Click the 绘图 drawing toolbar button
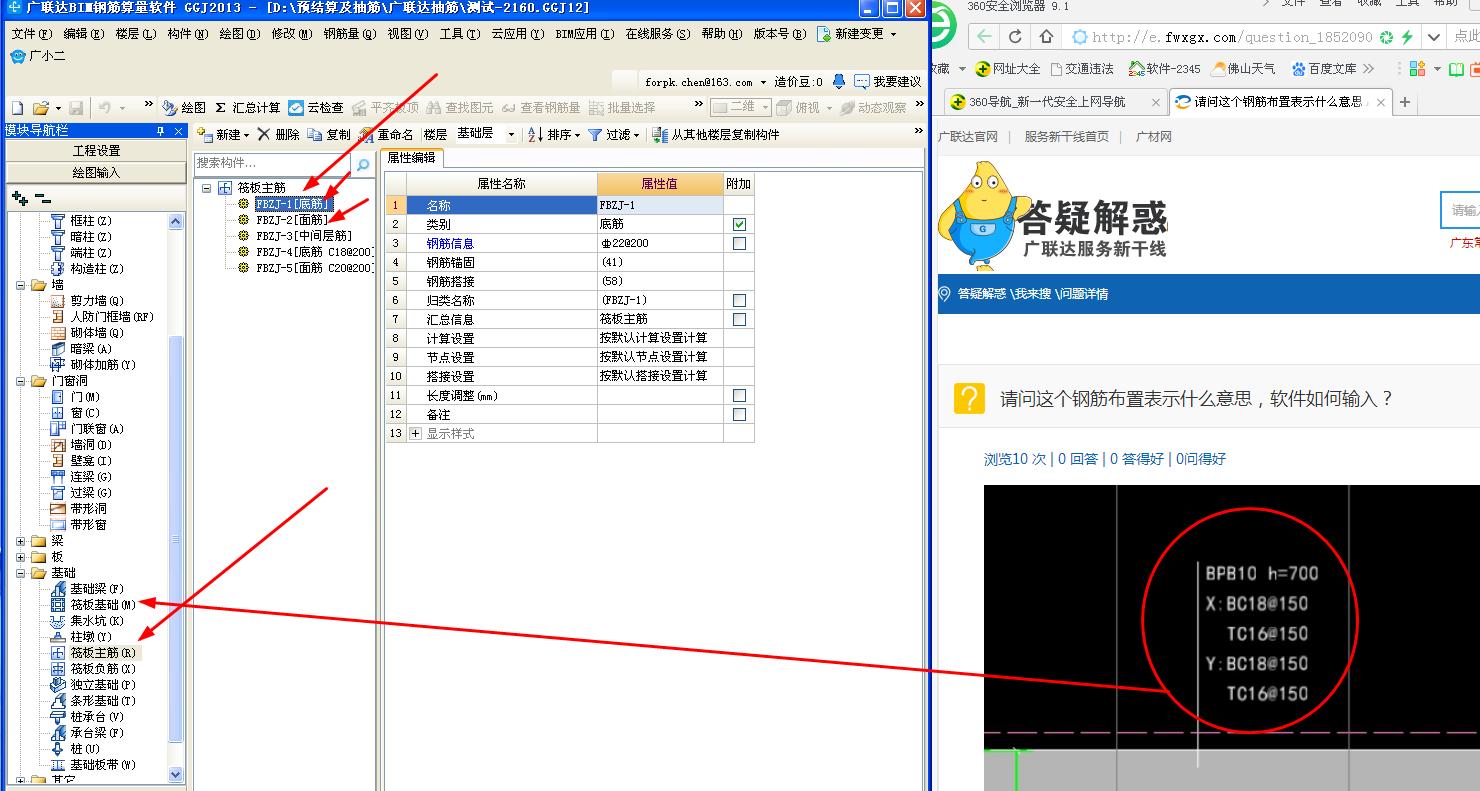Image resolution: width=1480 pixels, height=791 pixels. (x=185, y=107)
